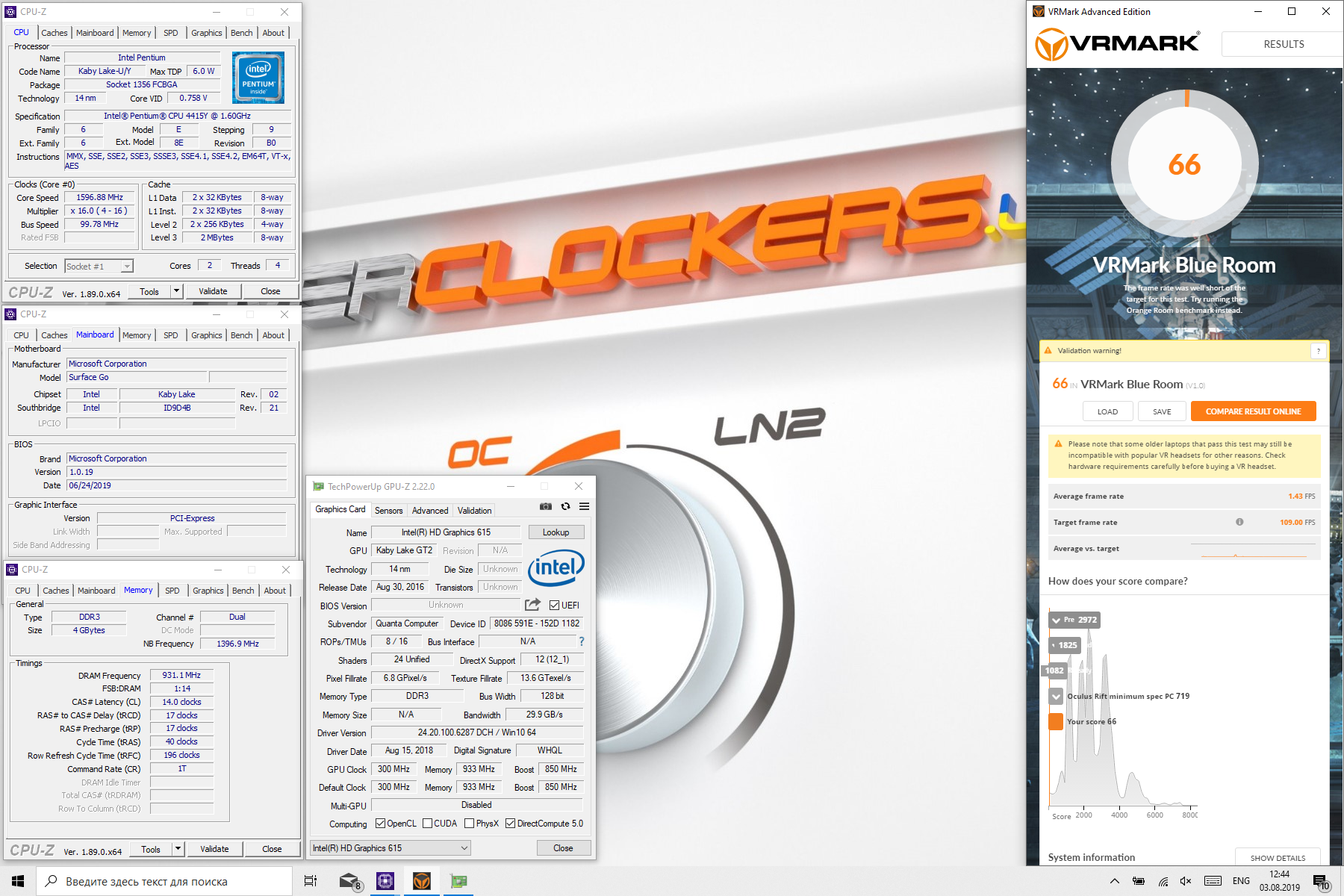Toggle the UEFI checkbox
The image size is (1344, 896).
coord(554,605)
